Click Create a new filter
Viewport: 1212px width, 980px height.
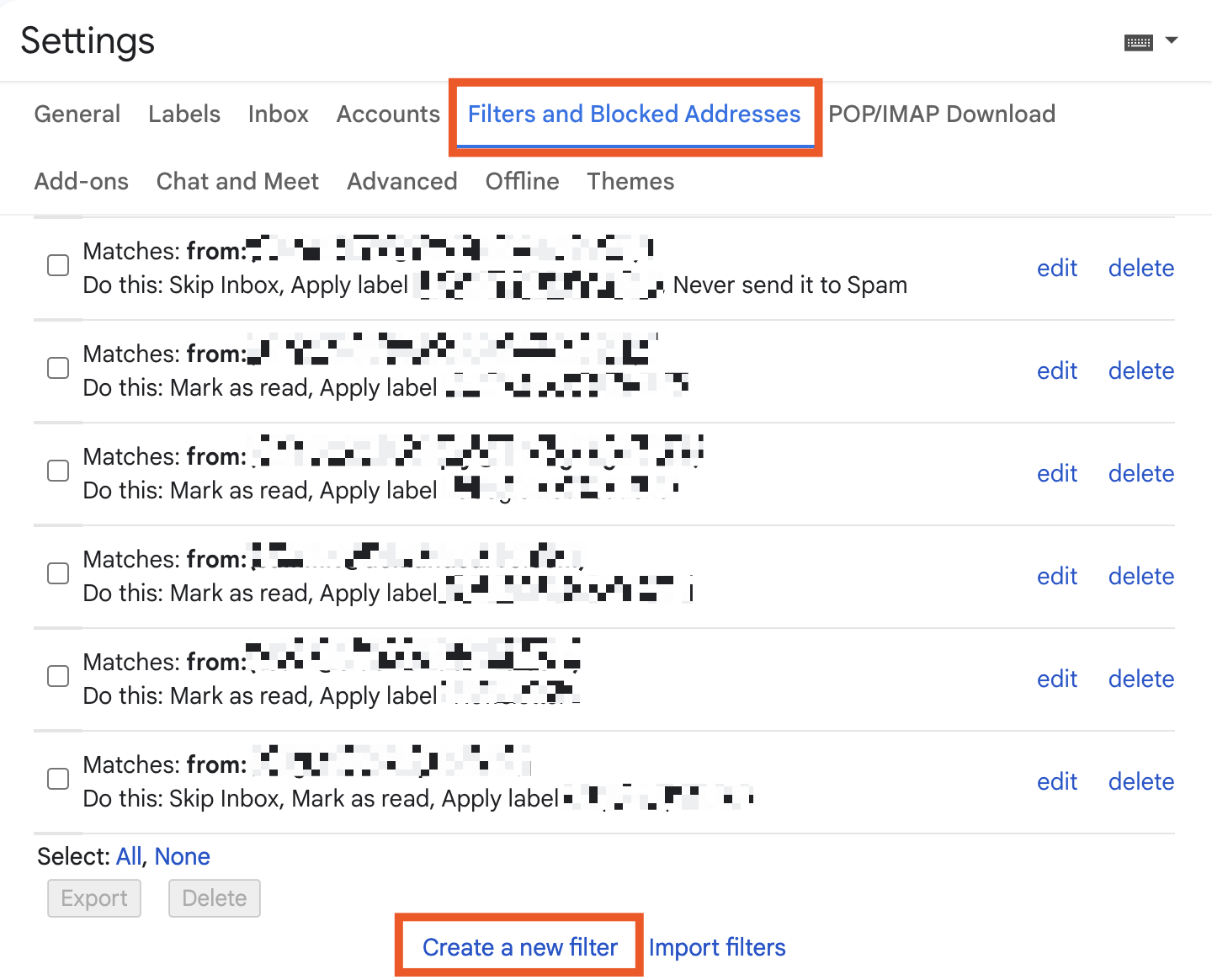[519, 946]
